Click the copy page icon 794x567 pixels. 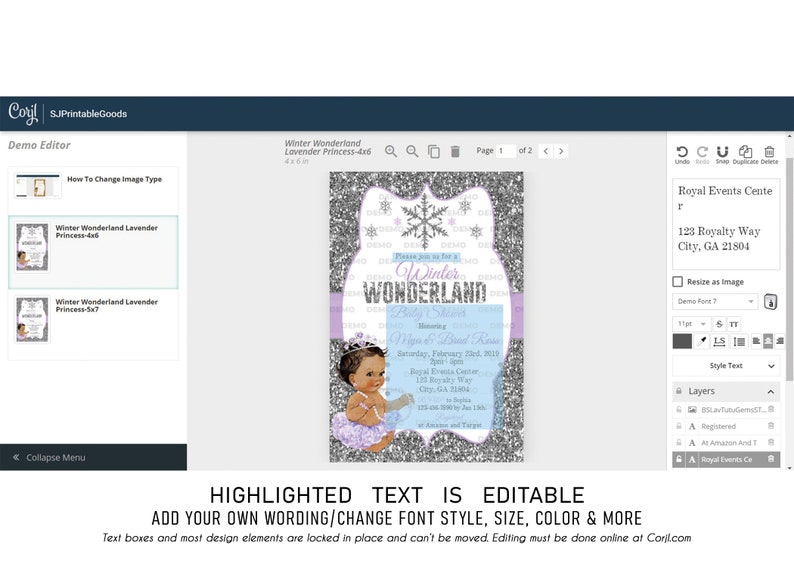pyautogui.click(x=433, y=151)
